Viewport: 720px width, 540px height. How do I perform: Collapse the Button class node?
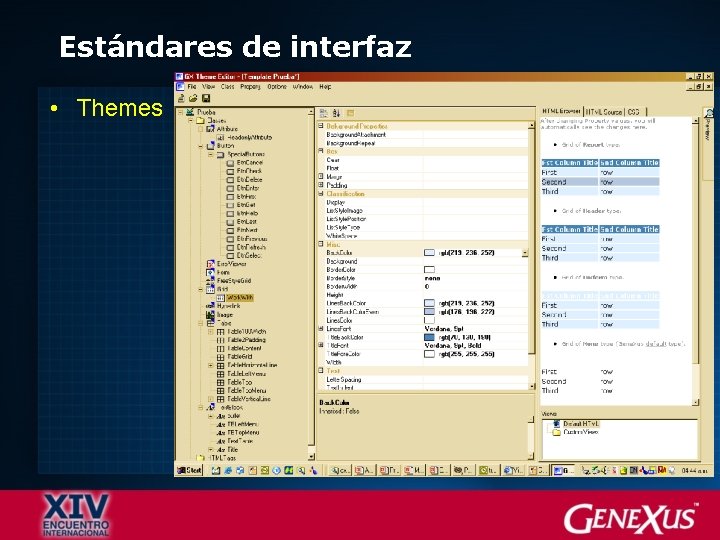[x=201, y=146]
